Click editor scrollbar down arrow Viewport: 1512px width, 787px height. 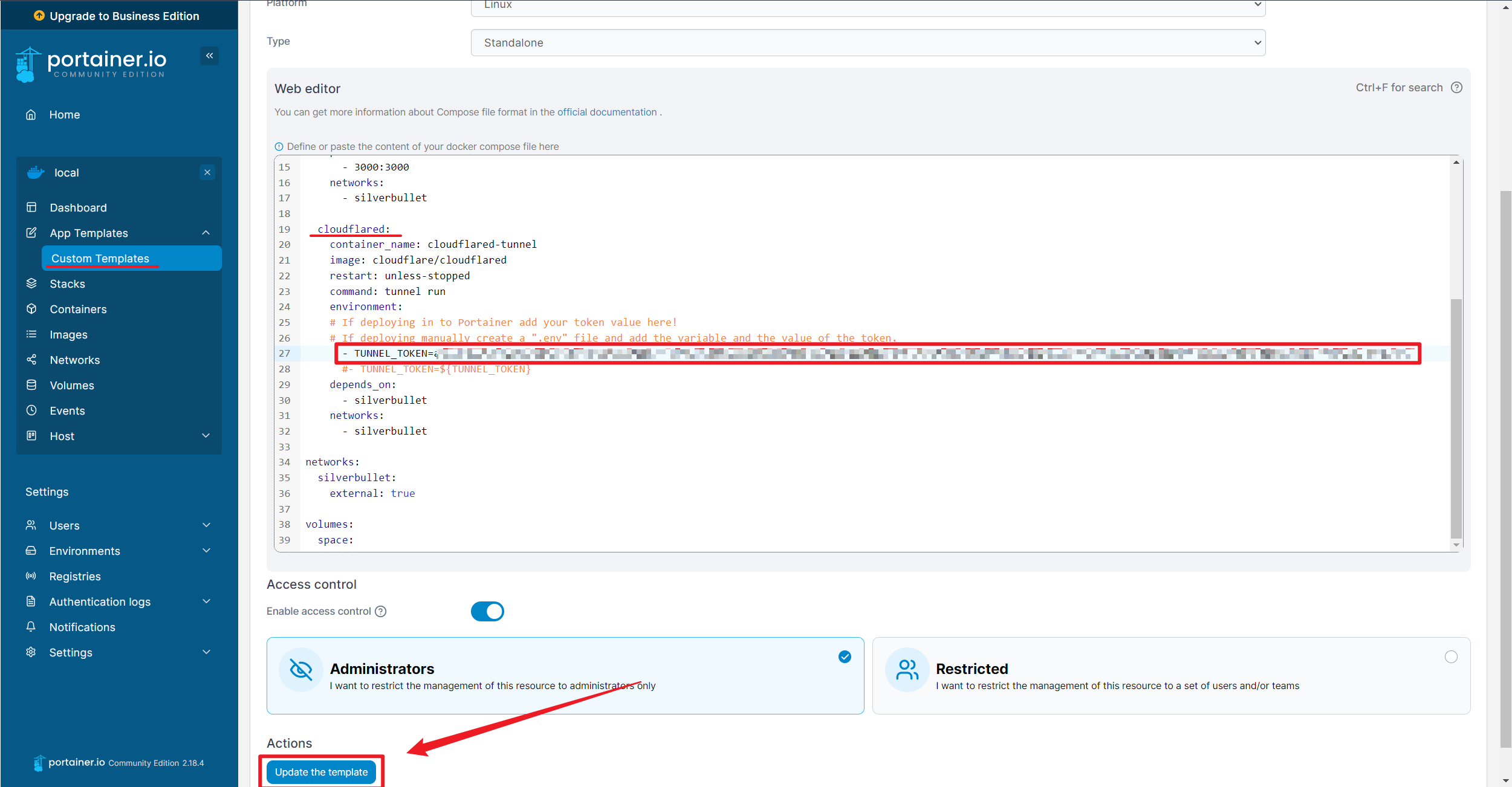[x=1456, y=545]
